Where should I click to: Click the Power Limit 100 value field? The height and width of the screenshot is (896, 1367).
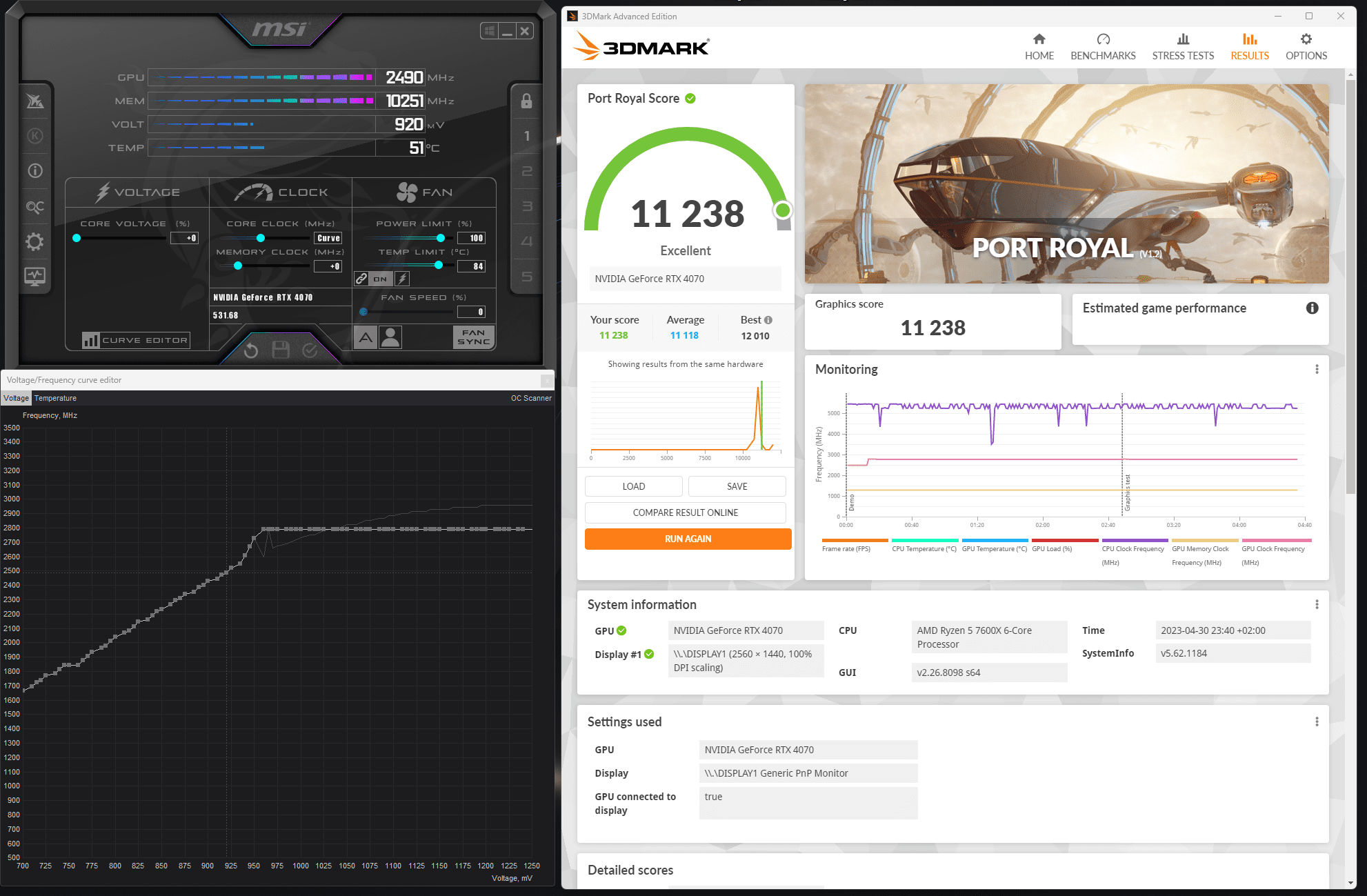(x=472, y=238)
